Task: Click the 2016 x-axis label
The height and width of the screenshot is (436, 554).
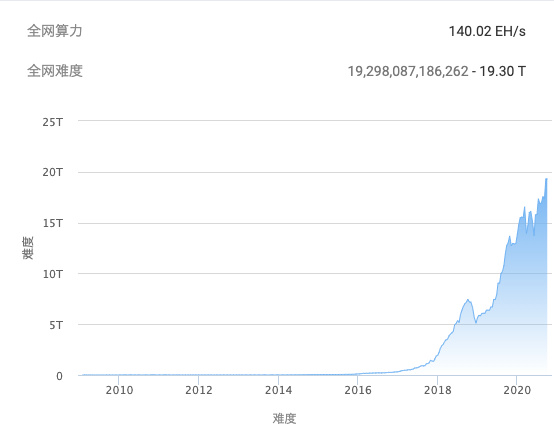Action: tap(358, 390)
